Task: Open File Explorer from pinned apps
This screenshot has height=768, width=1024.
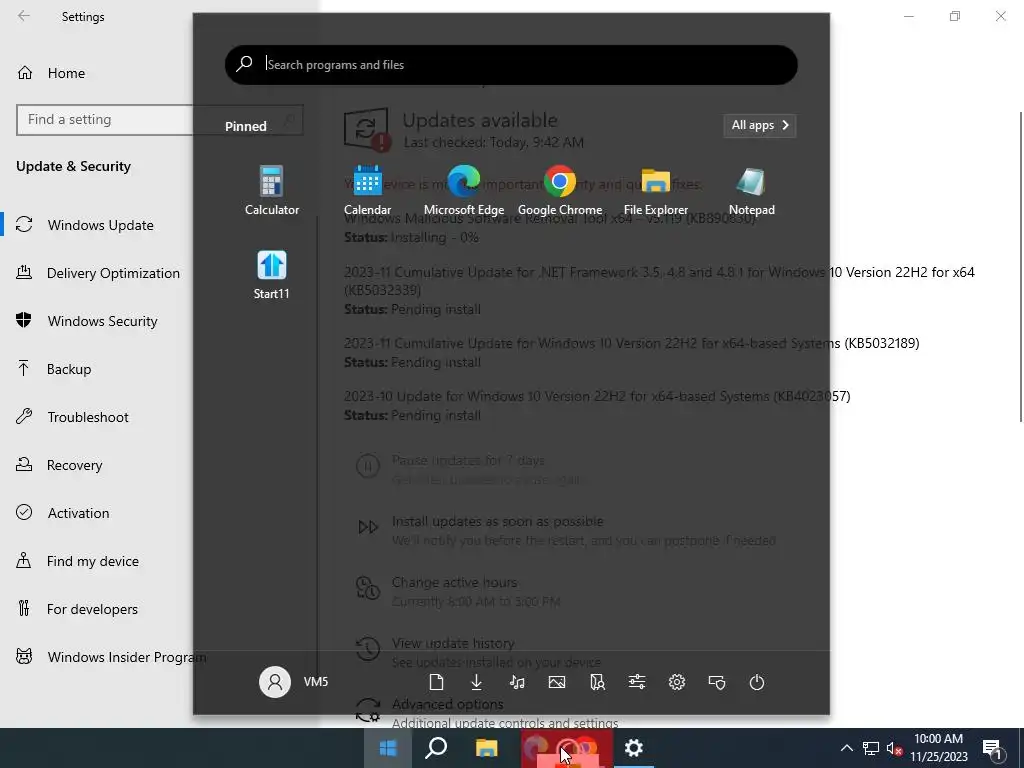Action: 656,190
